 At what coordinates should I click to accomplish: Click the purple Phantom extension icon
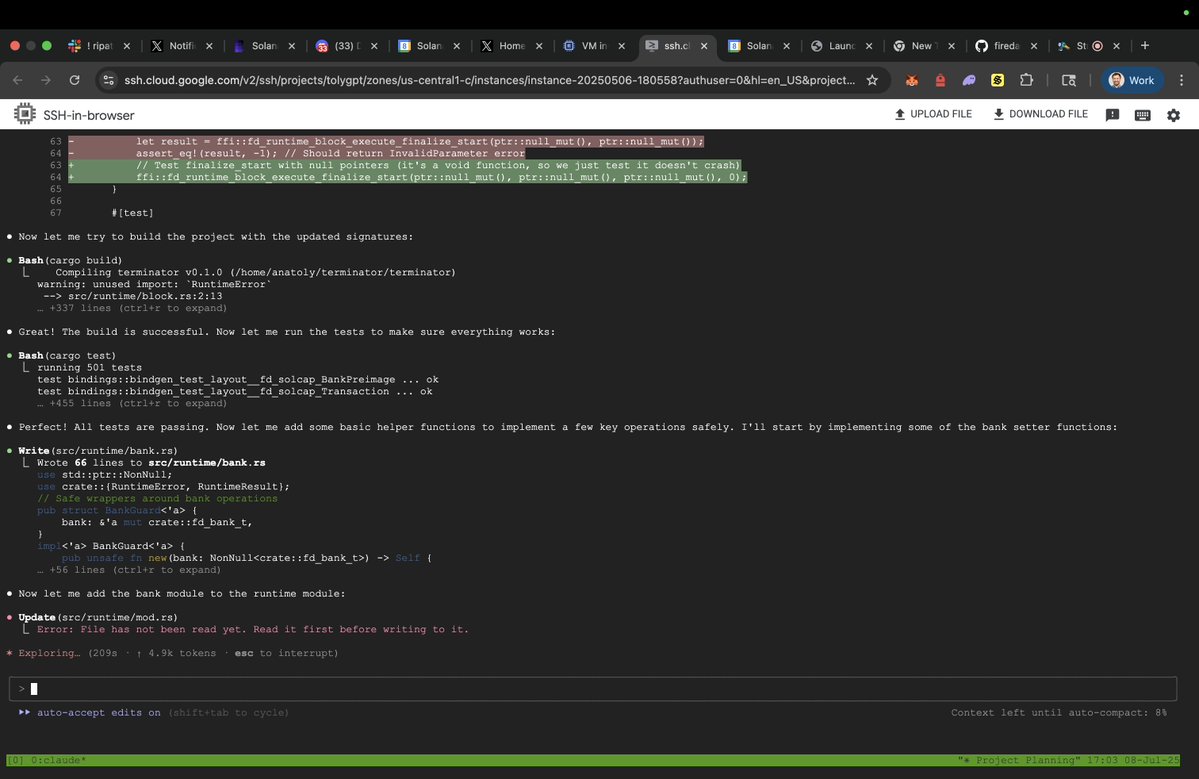coord(969,80)
